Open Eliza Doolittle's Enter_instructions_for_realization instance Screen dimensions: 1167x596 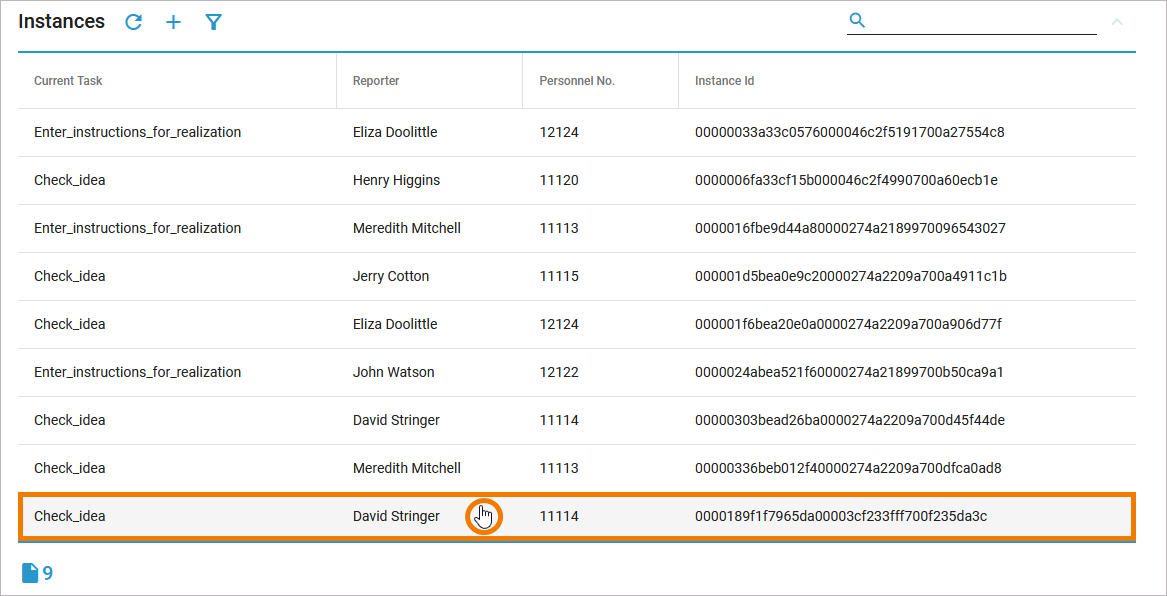(x=137, y=132)
